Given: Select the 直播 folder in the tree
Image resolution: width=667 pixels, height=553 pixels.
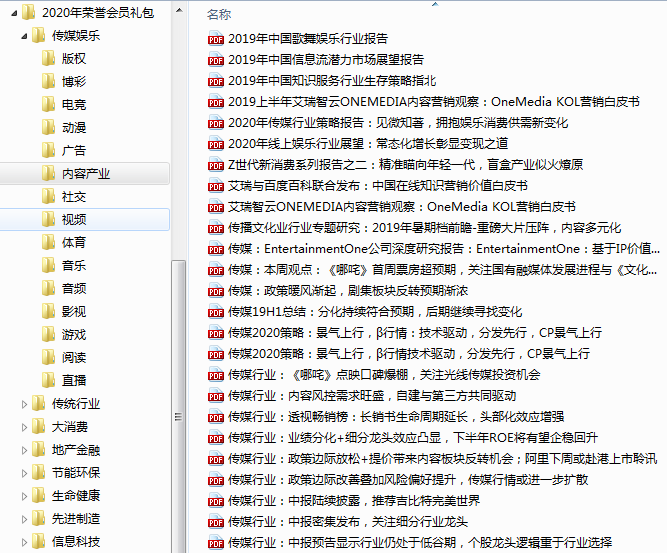Looking at the screenshot, I should click(74, 381).
